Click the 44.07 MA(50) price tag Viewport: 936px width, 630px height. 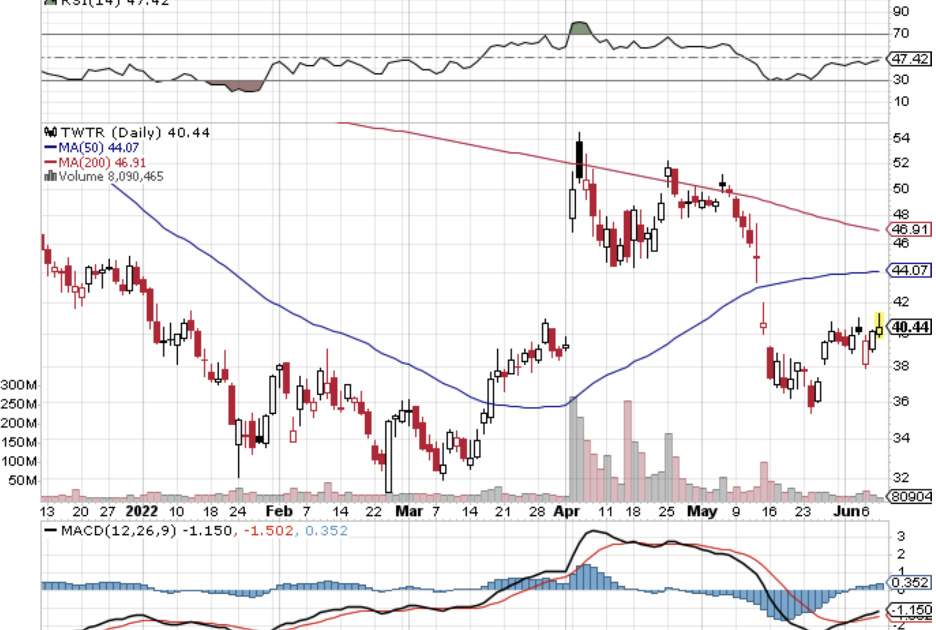click(908, 270)
